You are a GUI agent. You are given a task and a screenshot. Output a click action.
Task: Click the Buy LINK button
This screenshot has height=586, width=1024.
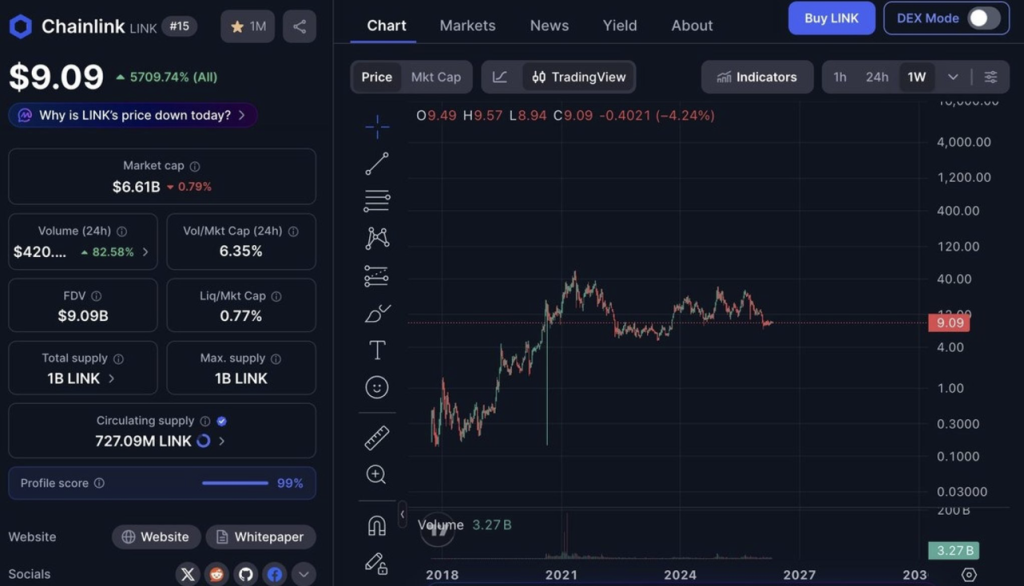pos(831,18)
